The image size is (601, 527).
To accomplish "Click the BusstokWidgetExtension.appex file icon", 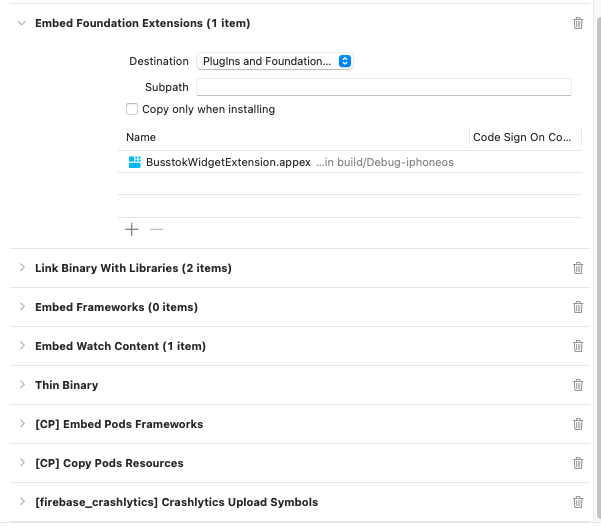I will pyautogui.click(x=135, y=162).
